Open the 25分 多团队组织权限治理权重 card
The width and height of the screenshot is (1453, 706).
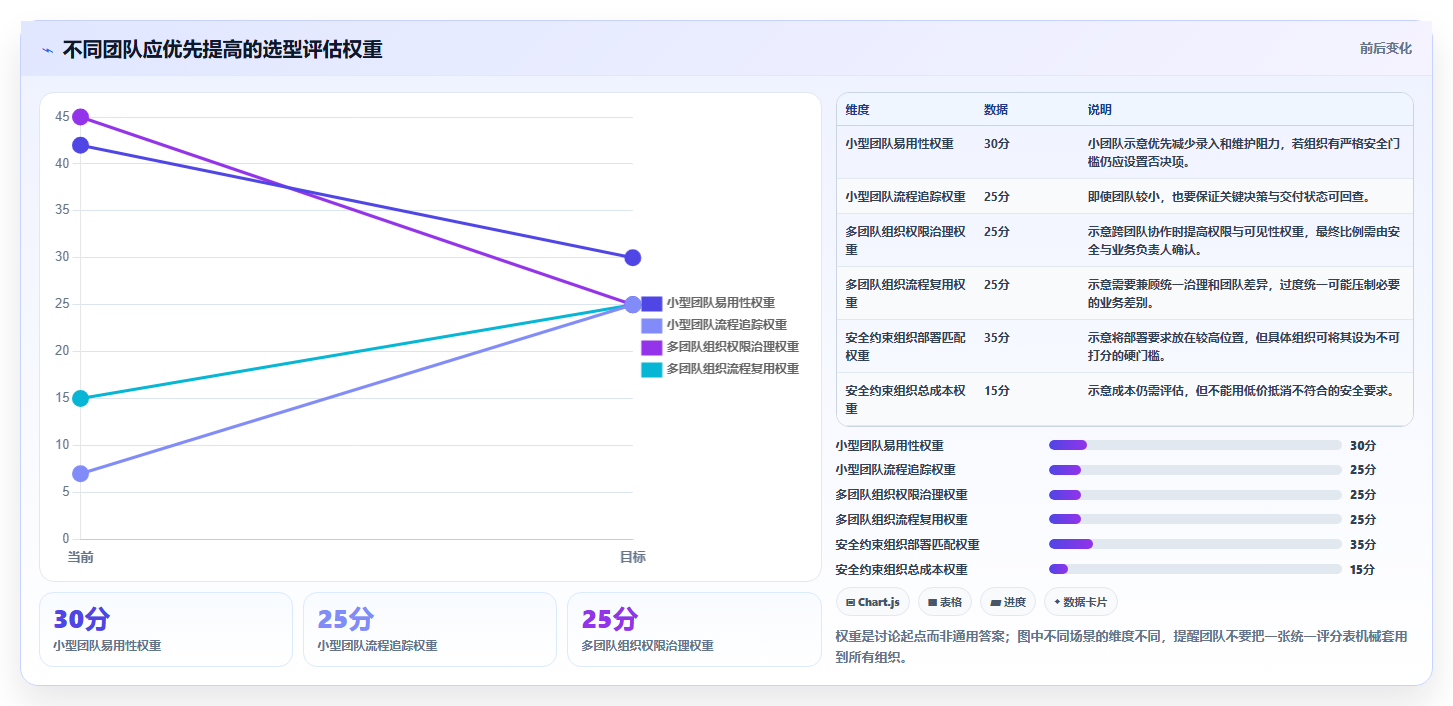pos(694,629)
